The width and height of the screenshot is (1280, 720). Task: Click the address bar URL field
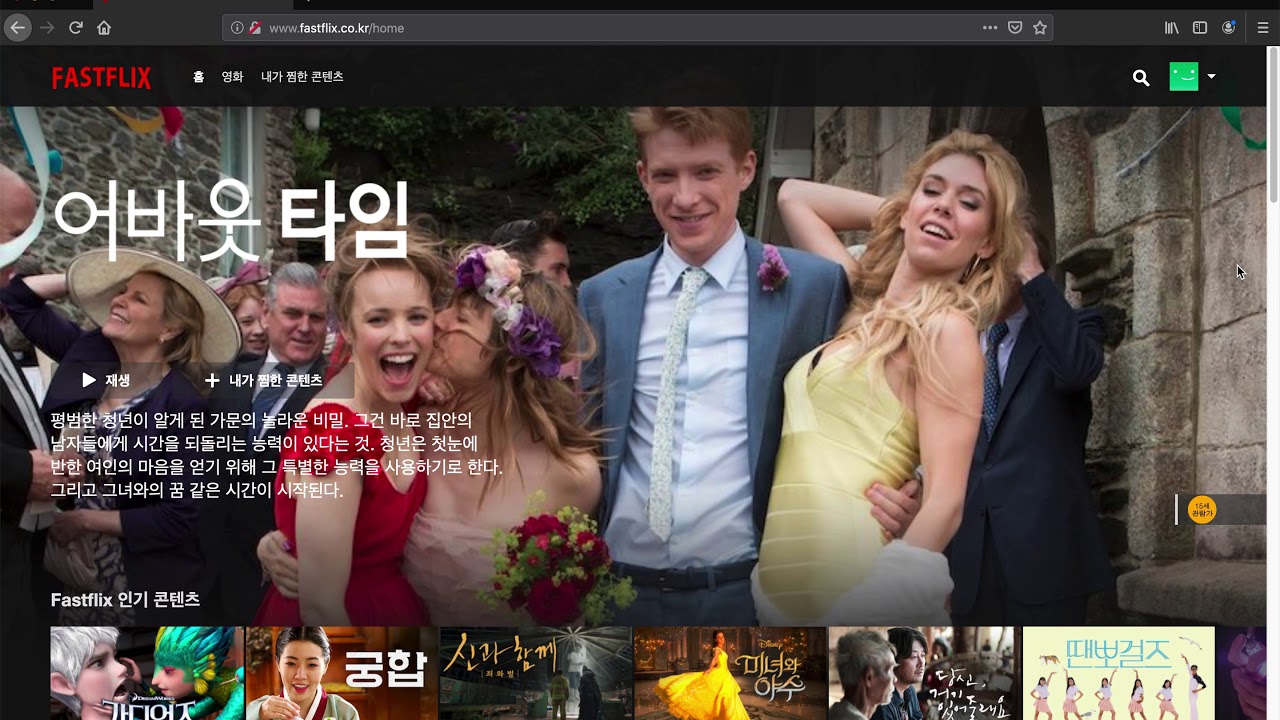click(x=600, y=28)
